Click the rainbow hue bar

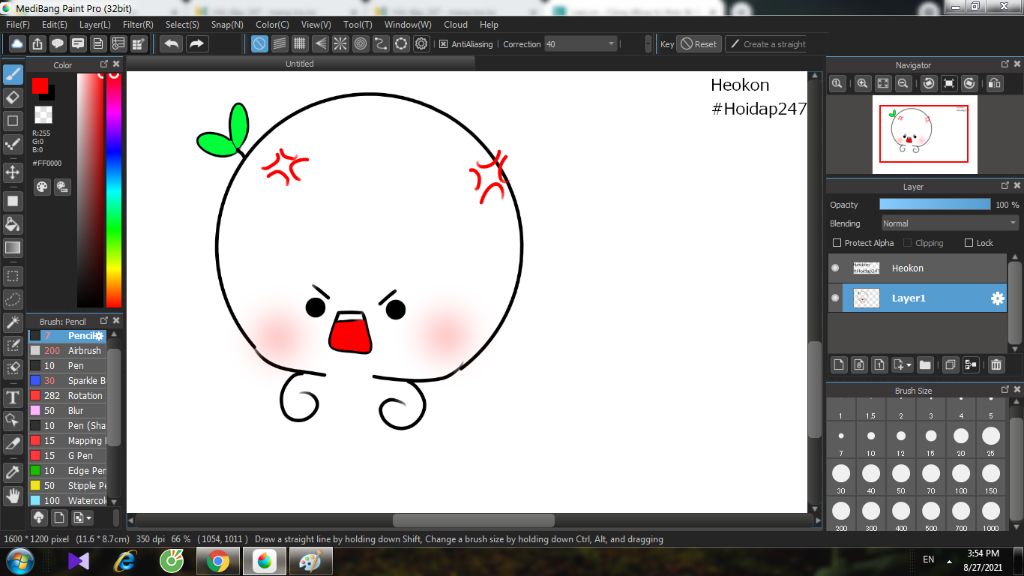coord(114,189)
